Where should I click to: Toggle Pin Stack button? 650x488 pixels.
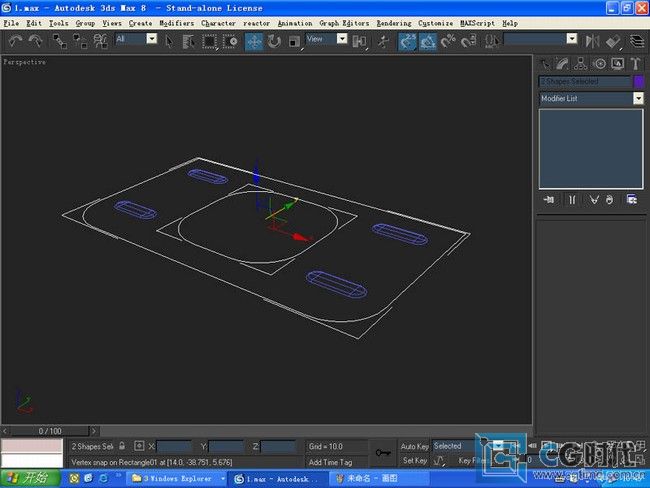549,200
